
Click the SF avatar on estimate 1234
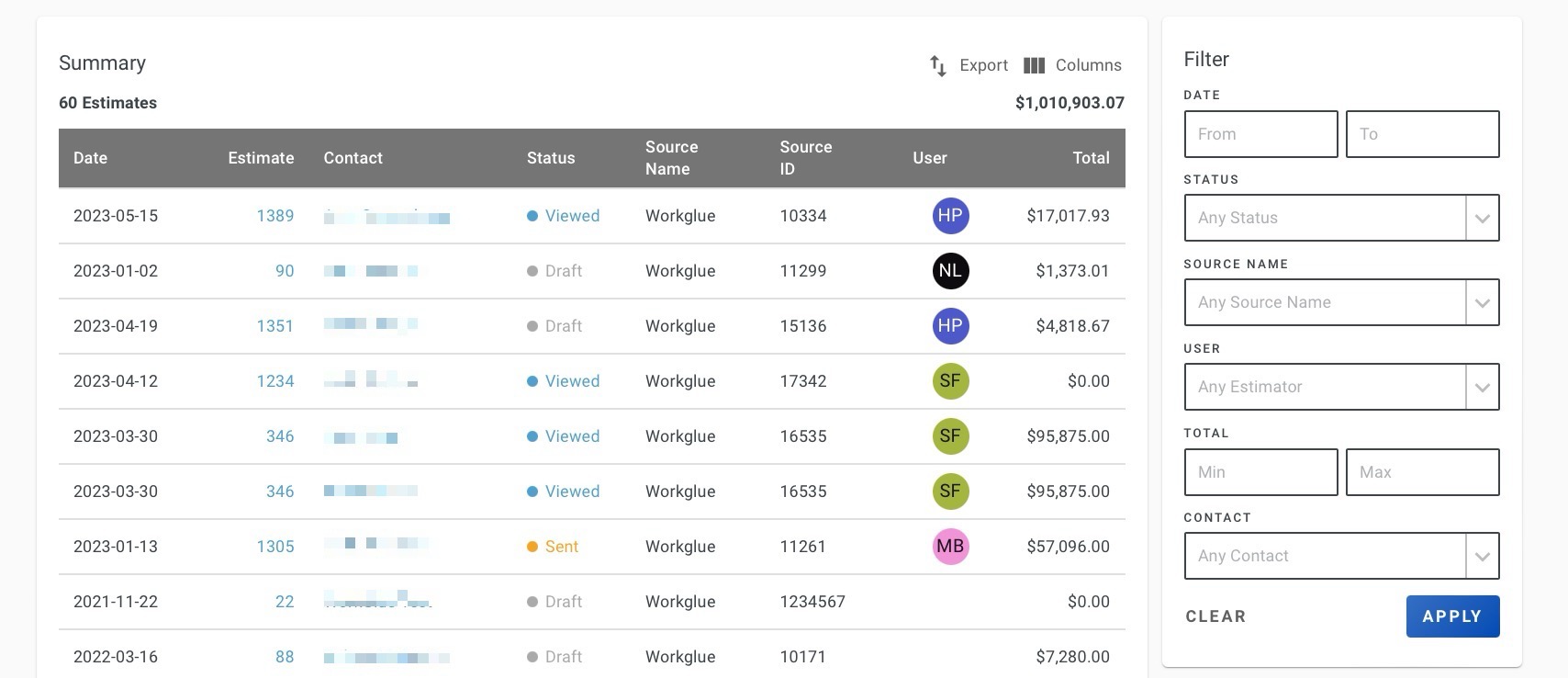tap(950, 381)
